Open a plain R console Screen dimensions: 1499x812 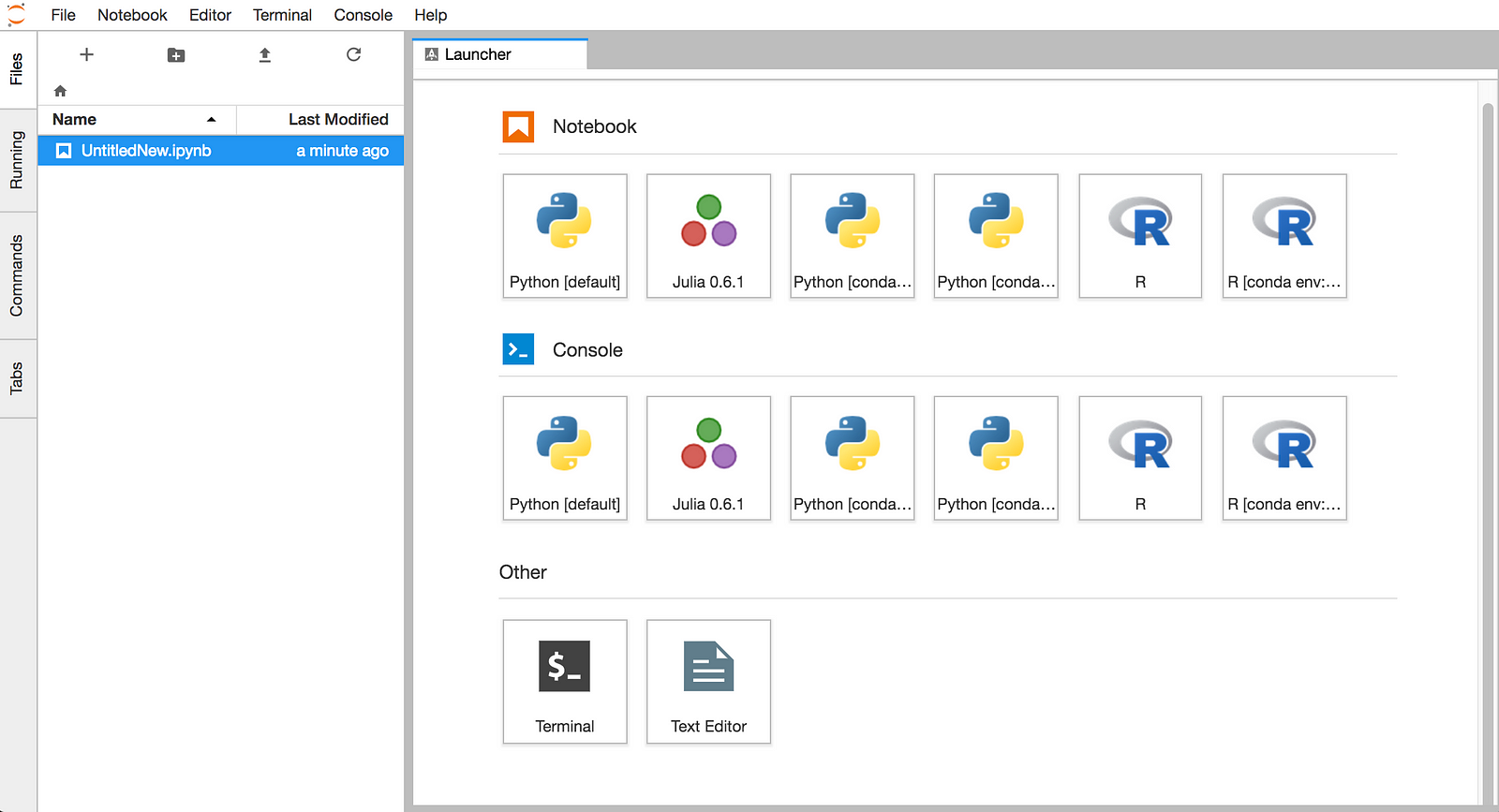pyautogui.click(x=1140, y=458)
